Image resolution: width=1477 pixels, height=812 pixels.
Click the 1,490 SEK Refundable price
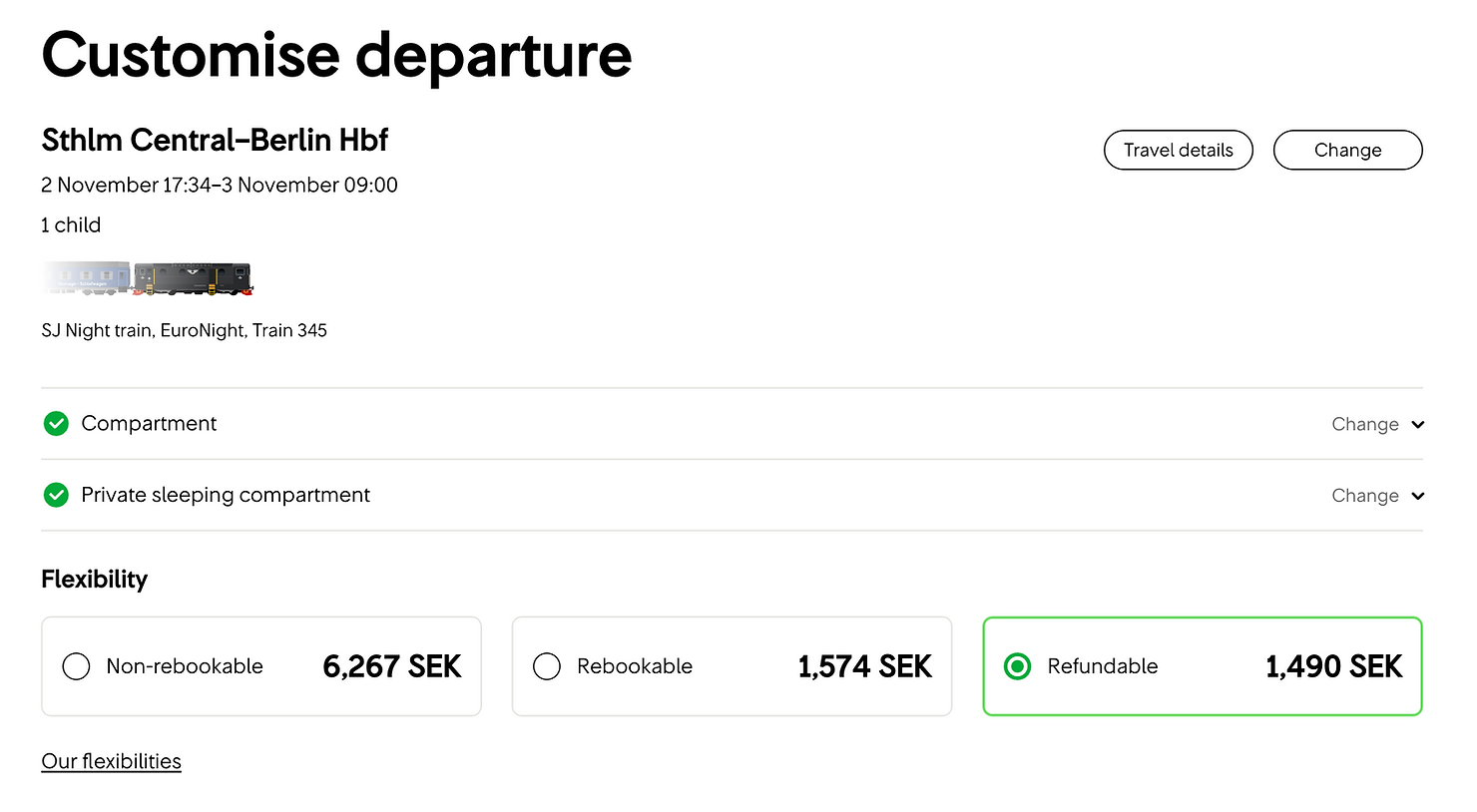(1334, 666)
